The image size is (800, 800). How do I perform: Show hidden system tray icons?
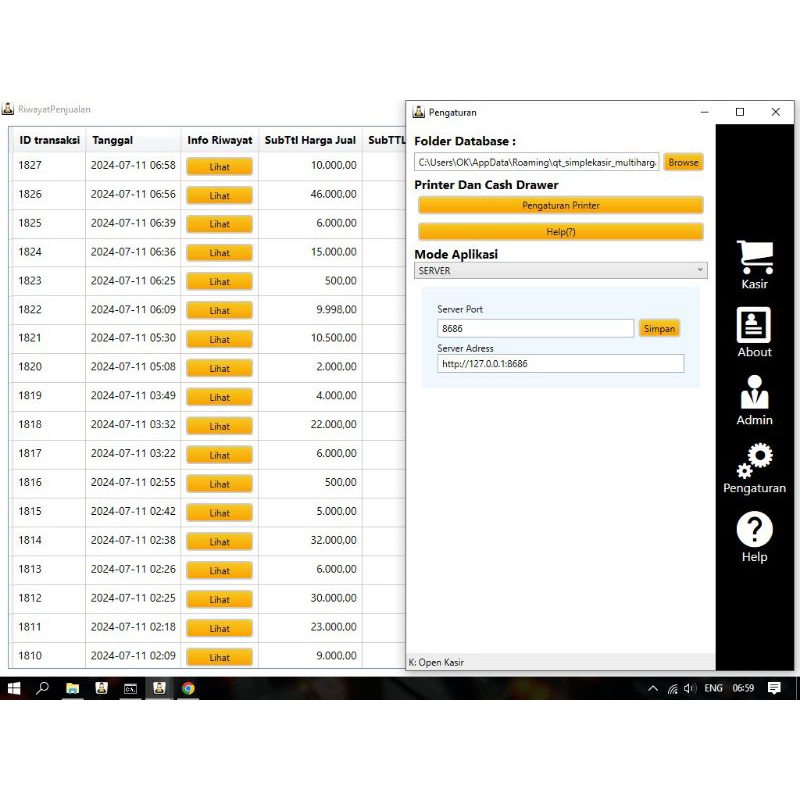pyautogui.click(x=653, y=688)
